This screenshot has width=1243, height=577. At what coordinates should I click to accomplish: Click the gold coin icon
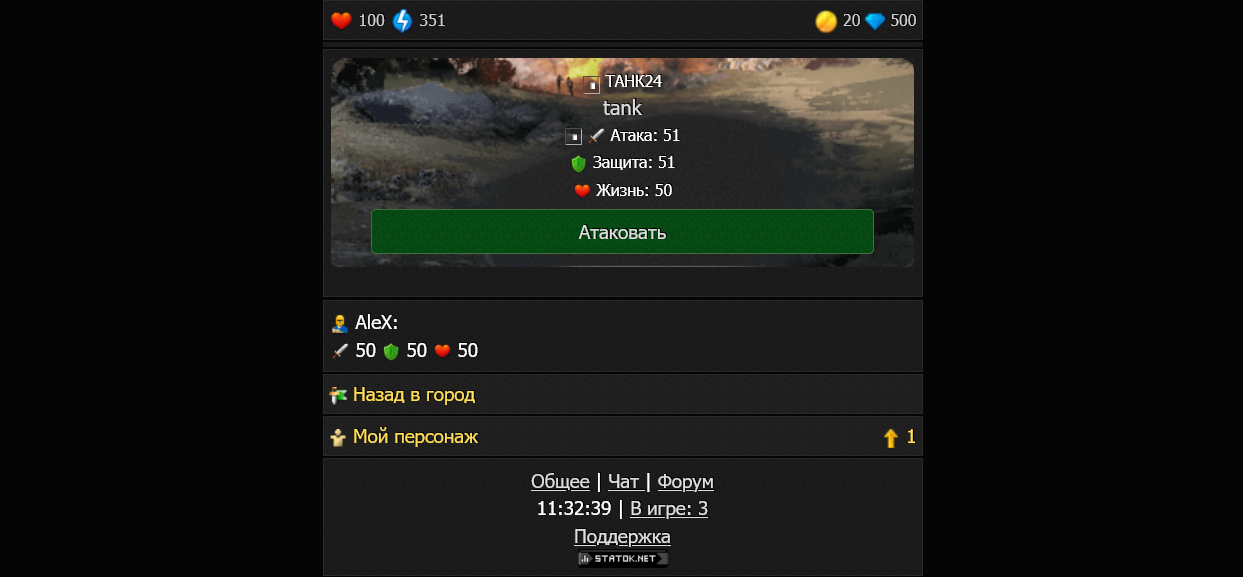(826, 21)
